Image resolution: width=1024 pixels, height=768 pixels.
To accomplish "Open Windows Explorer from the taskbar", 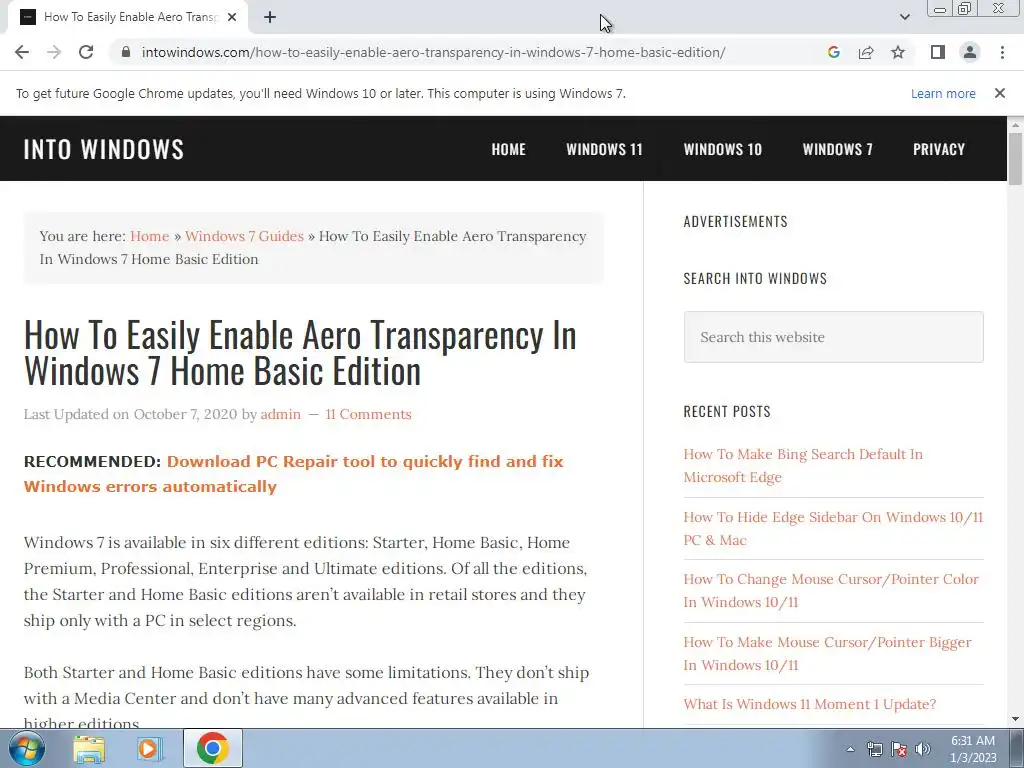I will 89,748.
